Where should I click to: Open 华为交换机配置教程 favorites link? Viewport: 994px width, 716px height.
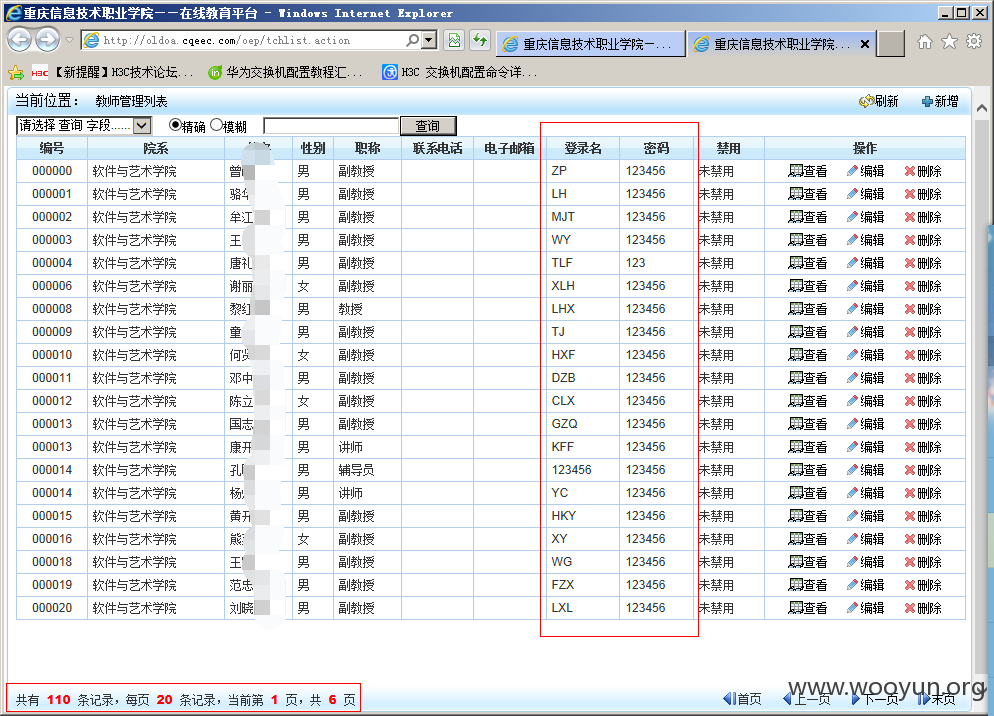pyautogui.click(x=286, y=73)
